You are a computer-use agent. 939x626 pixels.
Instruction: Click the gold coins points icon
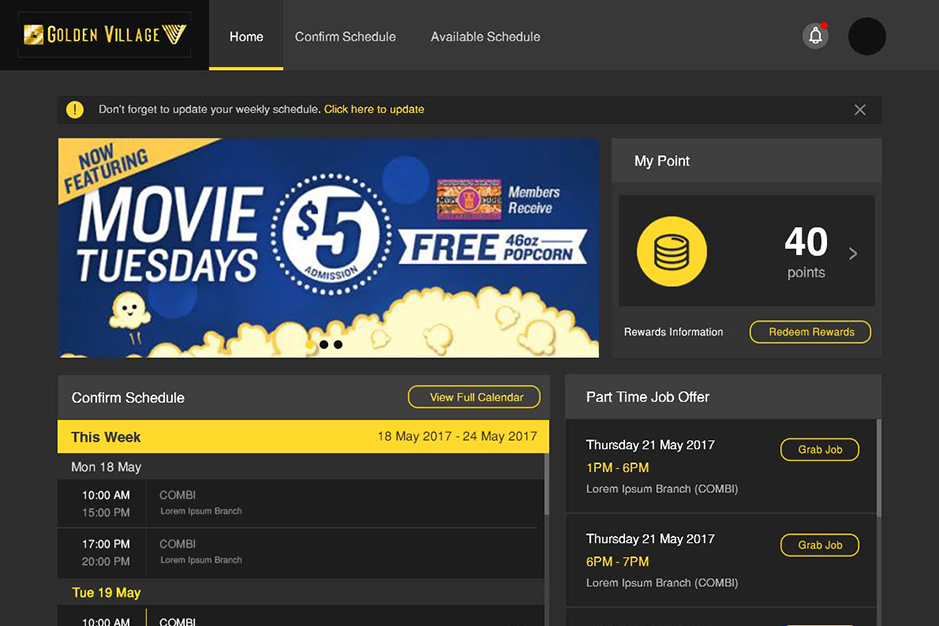(671, 251)
